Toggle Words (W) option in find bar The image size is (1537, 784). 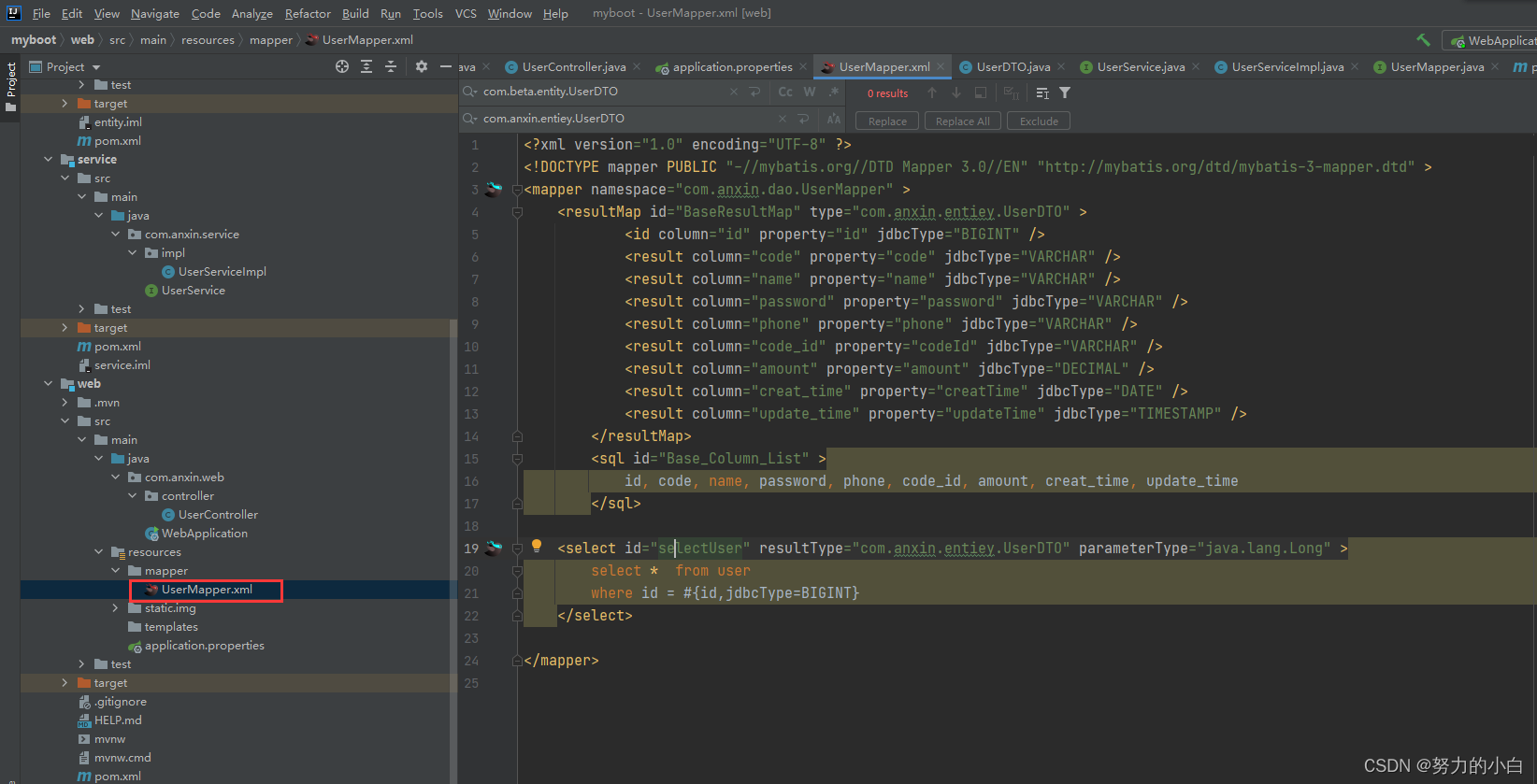point(810,92)
